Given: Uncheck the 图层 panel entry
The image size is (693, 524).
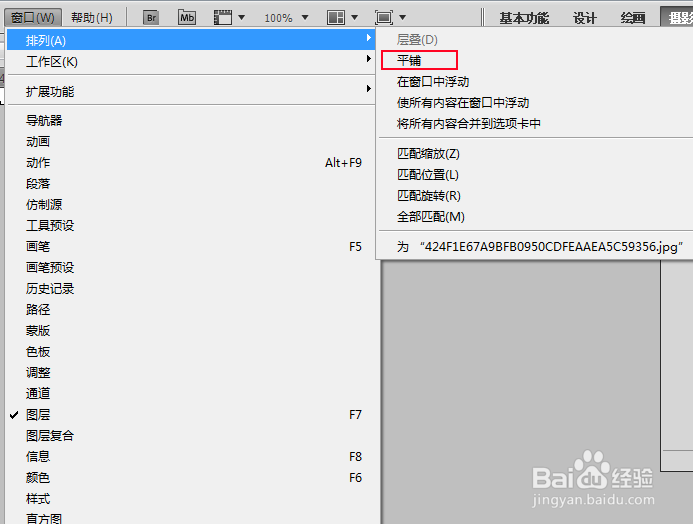Looking at the screenshot, I should (x=191, y=414).
